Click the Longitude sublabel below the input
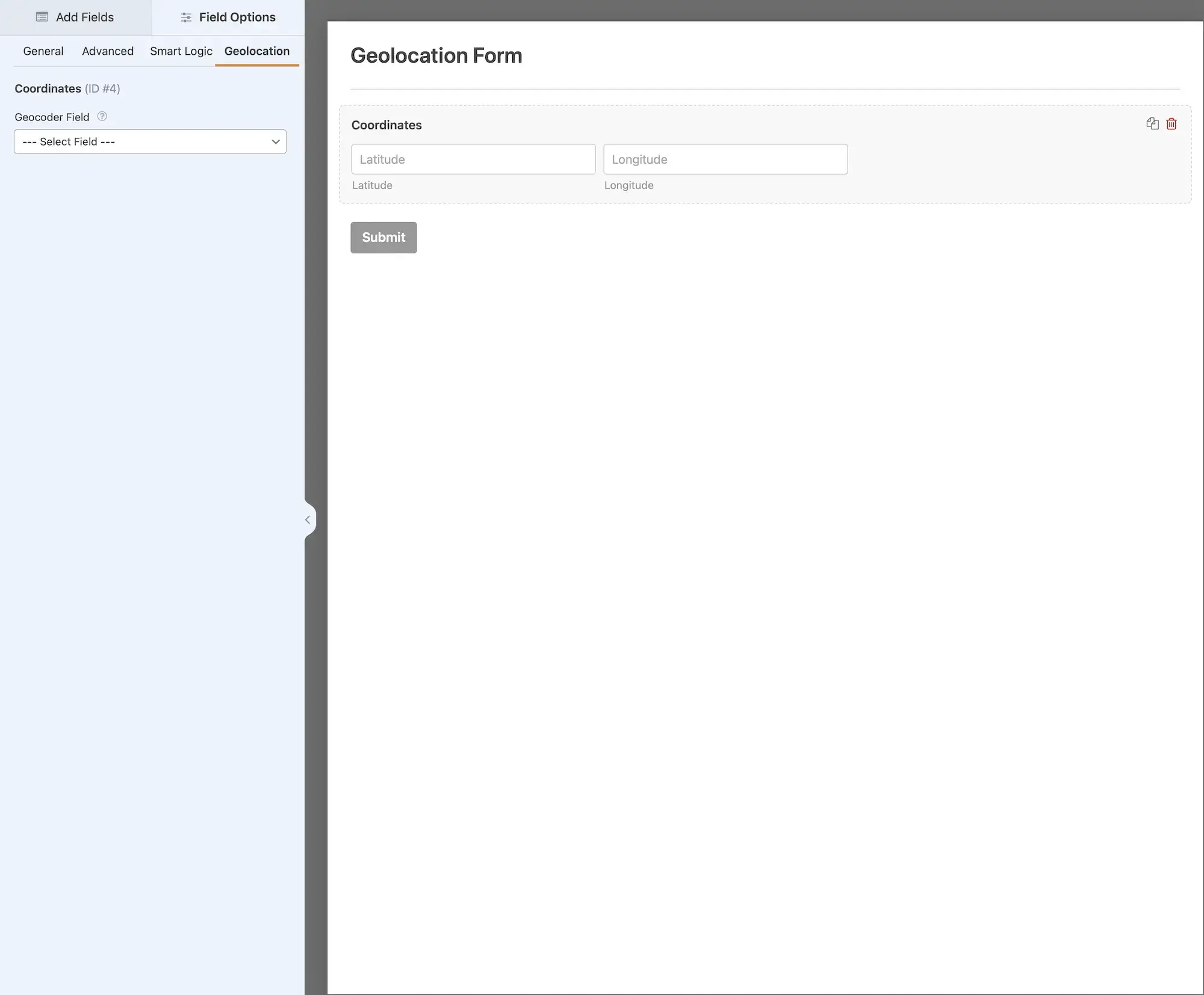The height and width of the screenshot is (995, 1204). point(628,185)
